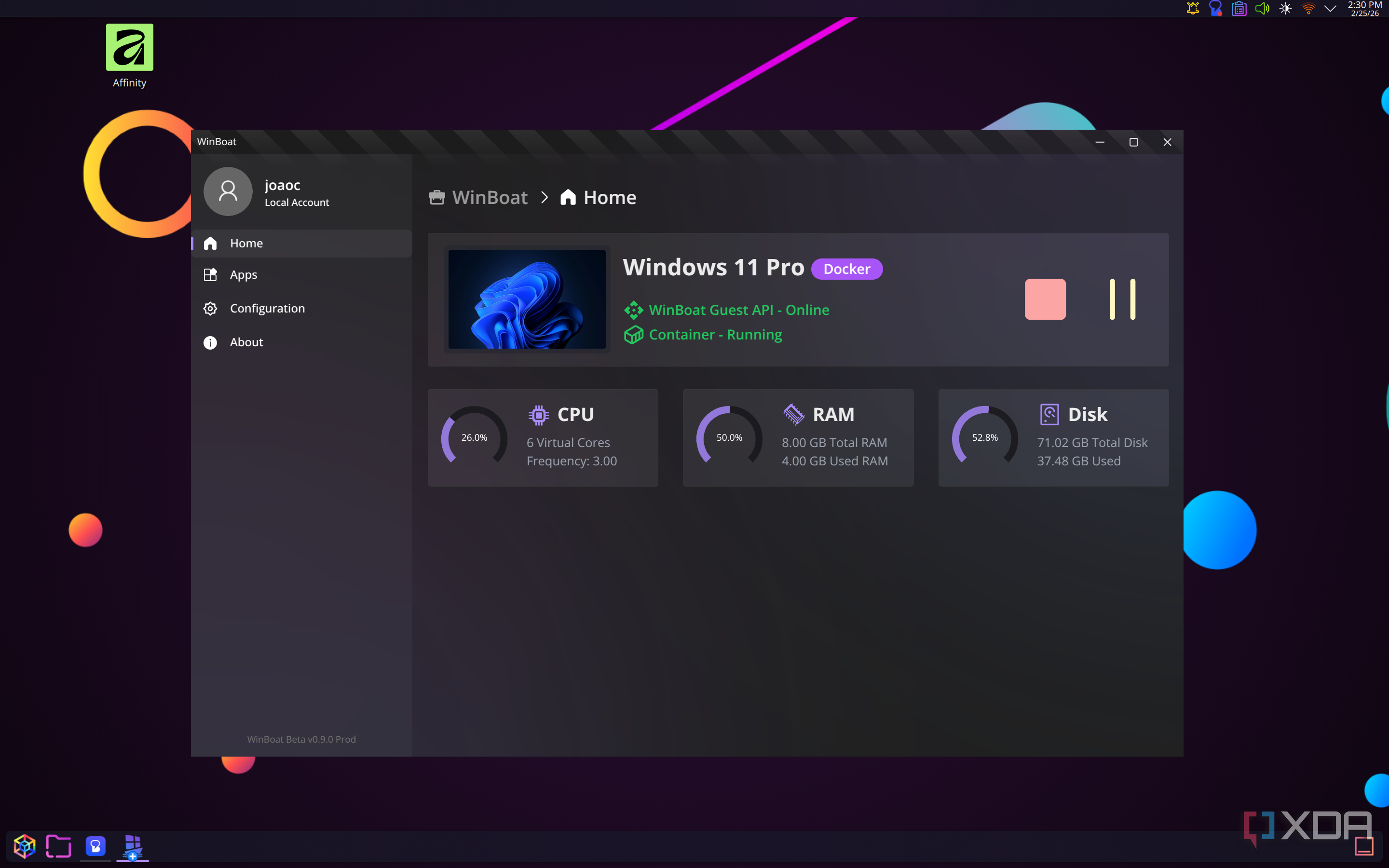Viewport: 1389px width, 868px height.
Task: Click the Disk drive icon
Action: click(1049, 415)
